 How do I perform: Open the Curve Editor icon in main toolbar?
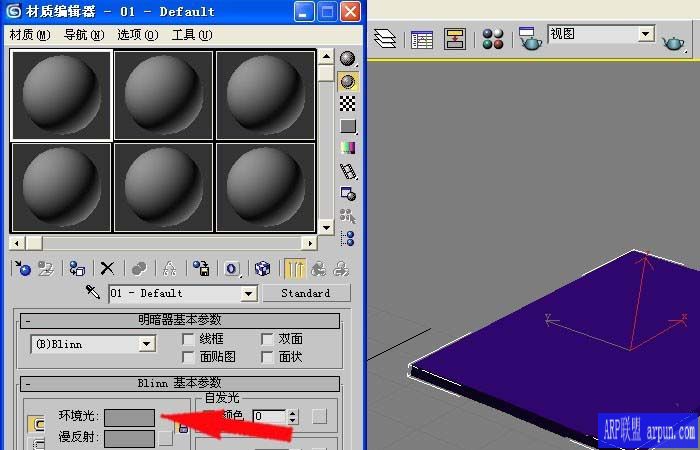pos(422,39)
